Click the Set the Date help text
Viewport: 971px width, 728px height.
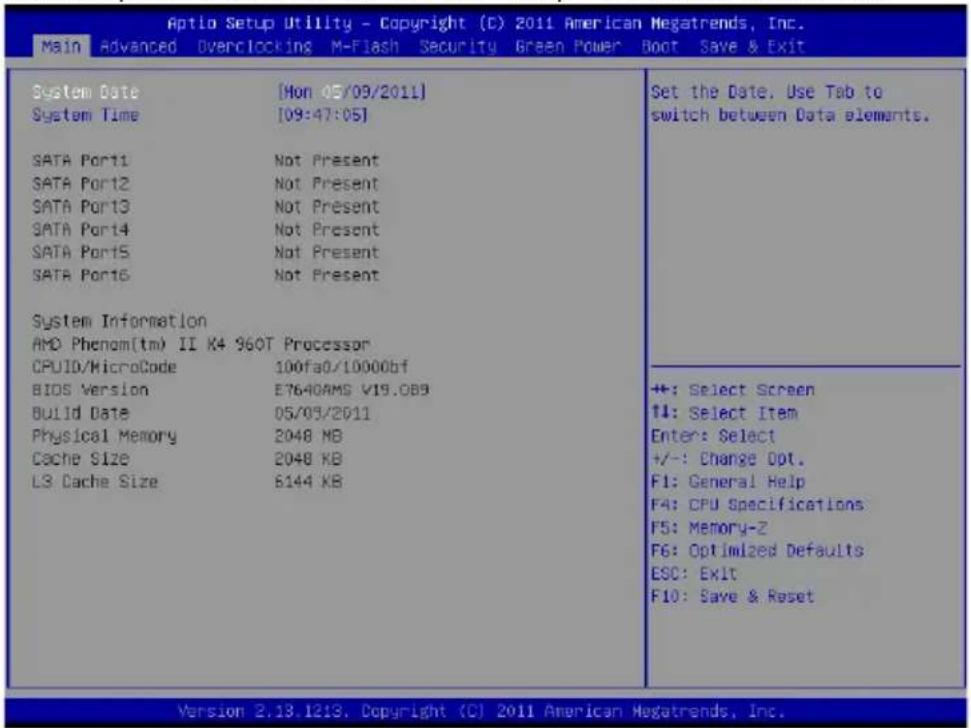[x=790, y=103]
